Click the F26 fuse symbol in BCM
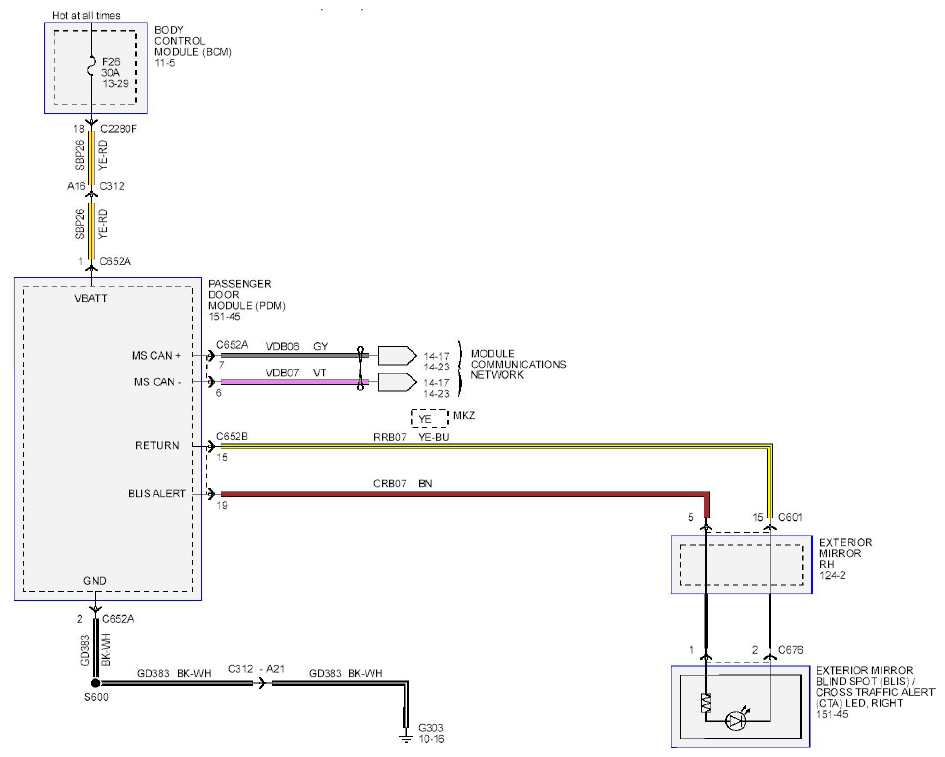Image resolution: width=945 pixels, height=757 pixels. 92,66
